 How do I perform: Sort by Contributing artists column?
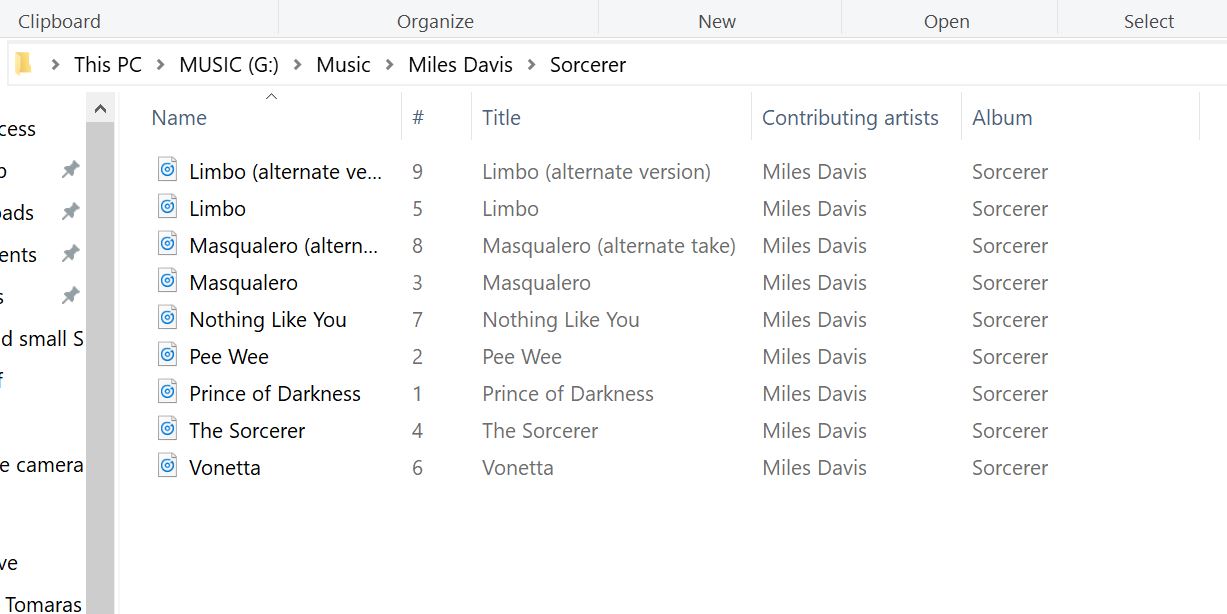click(x=850, y=118)
